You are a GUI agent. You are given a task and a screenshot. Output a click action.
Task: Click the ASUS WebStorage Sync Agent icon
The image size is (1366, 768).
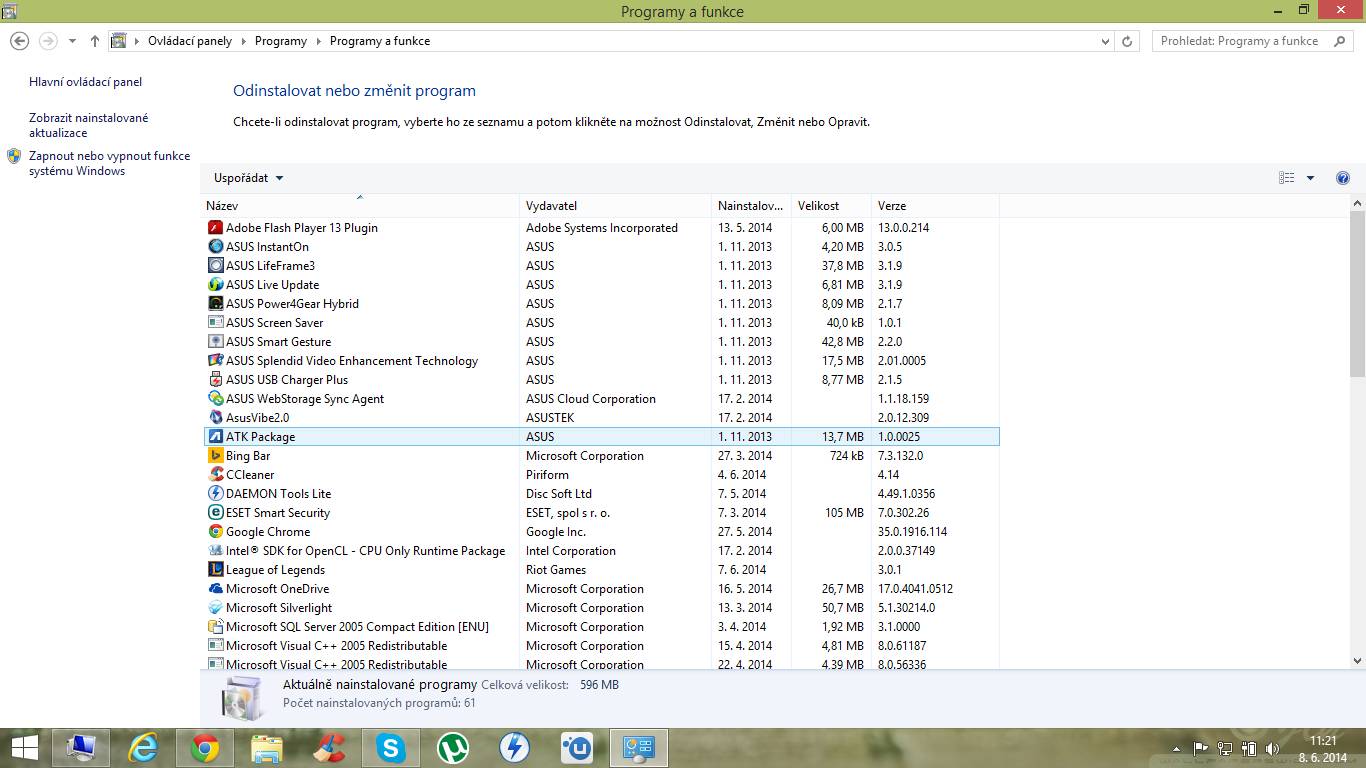click(x=215, y=399)
